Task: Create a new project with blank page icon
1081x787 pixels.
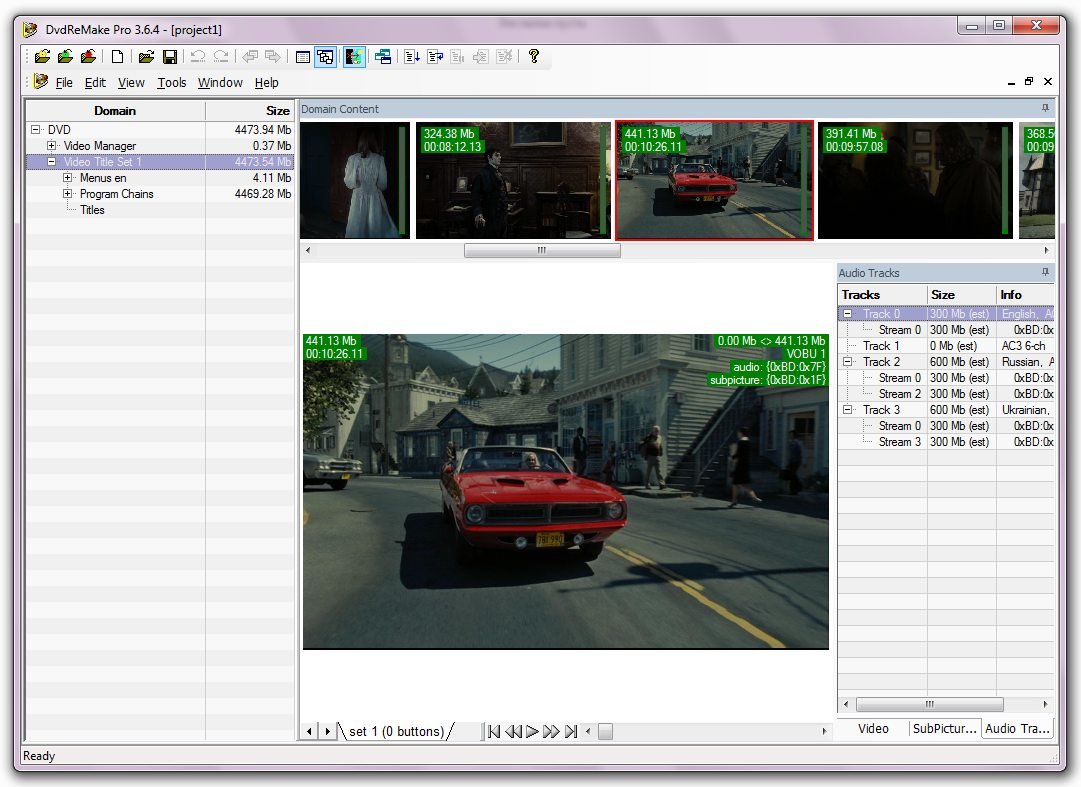Action: tap(118, 57)
